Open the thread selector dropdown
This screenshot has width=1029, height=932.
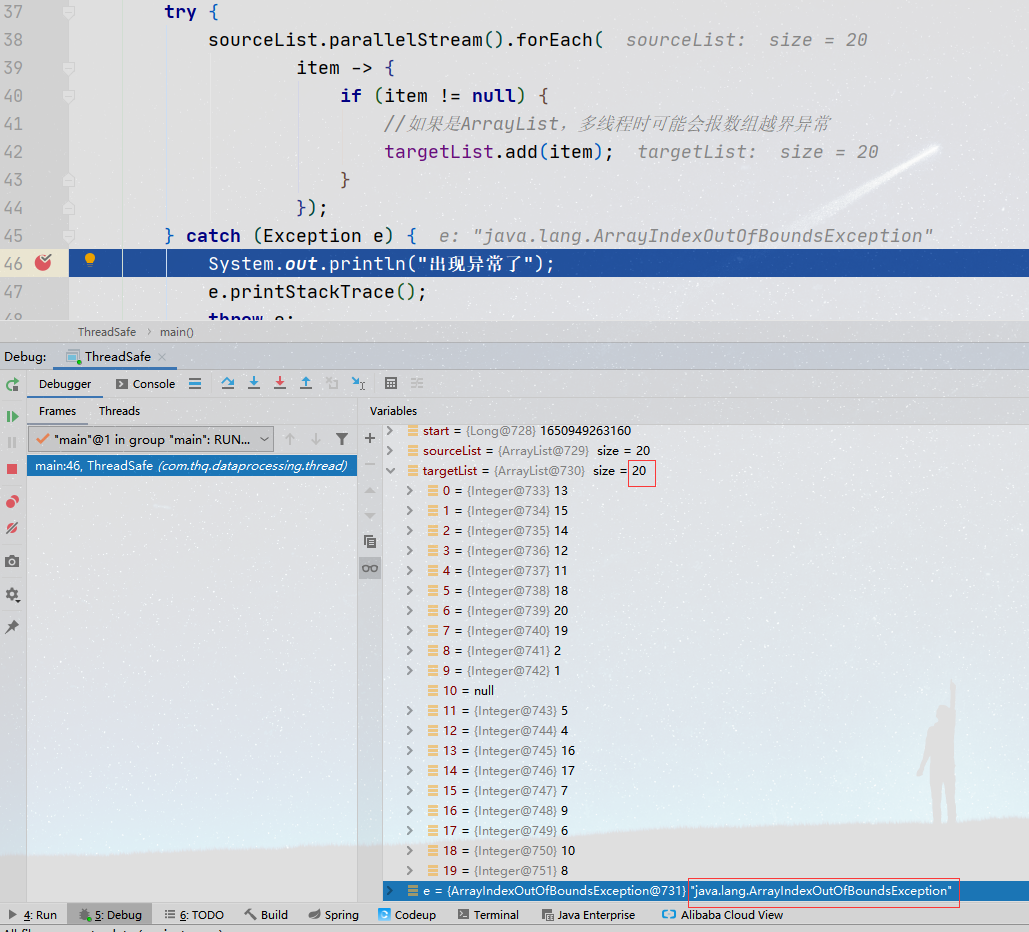coord(265,439)
